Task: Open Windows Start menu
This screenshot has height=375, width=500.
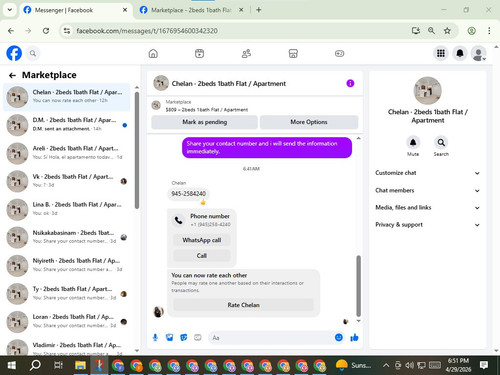Action: tap(12, 365)
